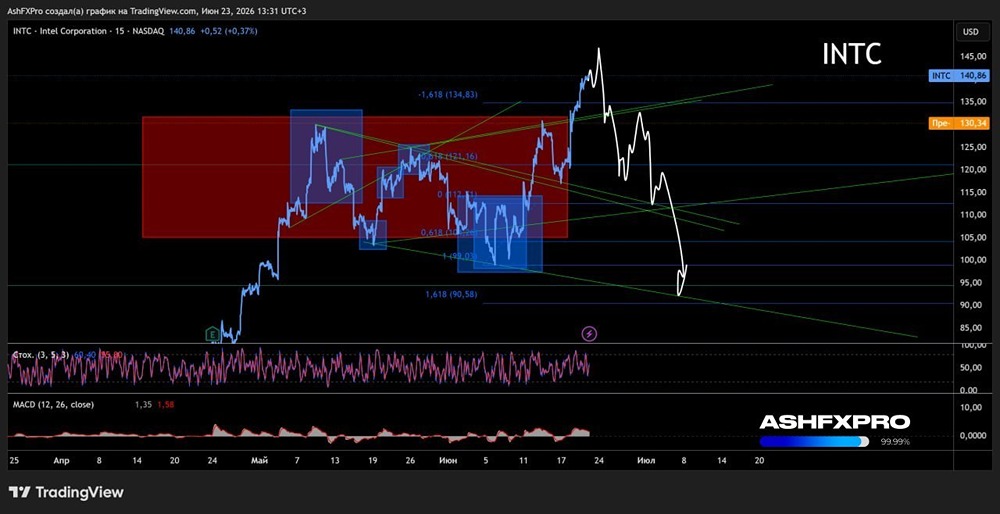Click the orange pre-market 130,34 label
1000x514 pixels.
point(960,124)
